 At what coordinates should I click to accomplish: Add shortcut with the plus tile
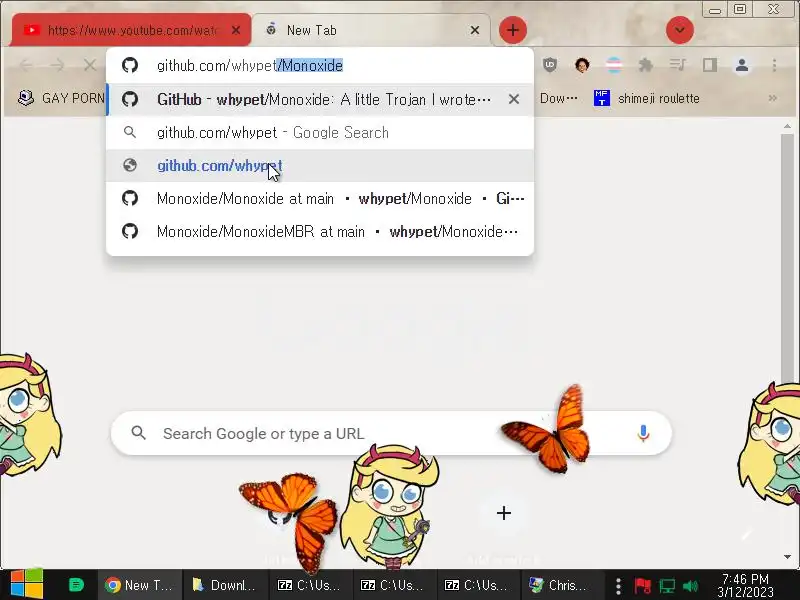click(x=504, y=513)
